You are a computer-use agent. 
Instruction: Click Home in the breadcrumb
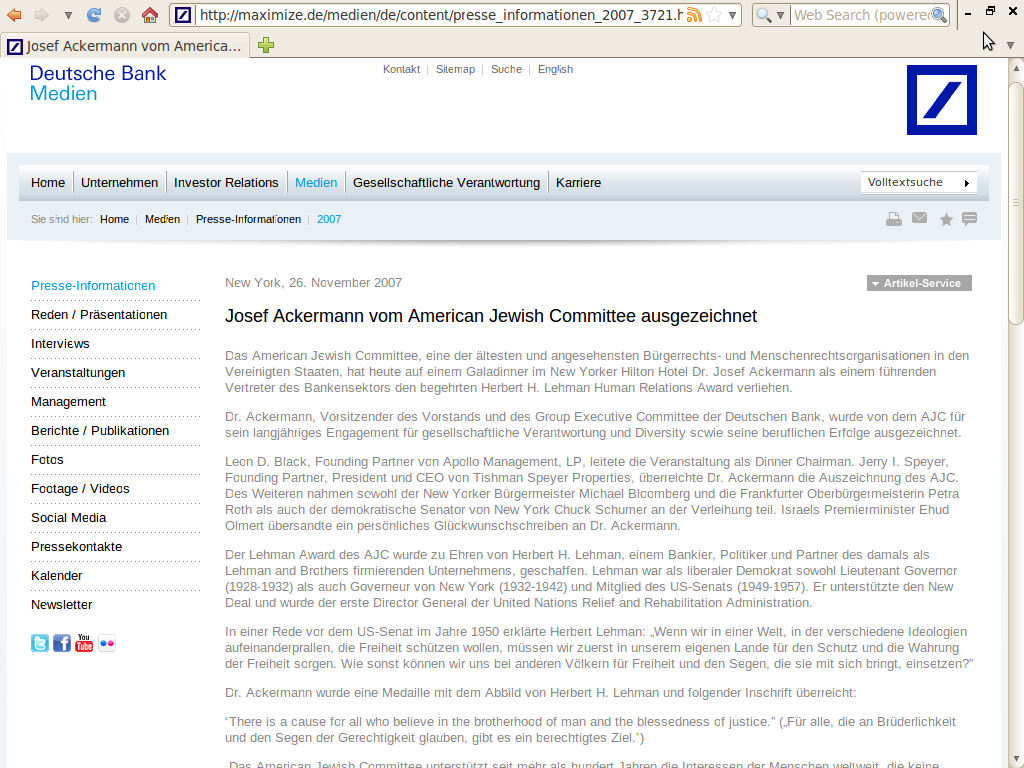coord(114,219)
